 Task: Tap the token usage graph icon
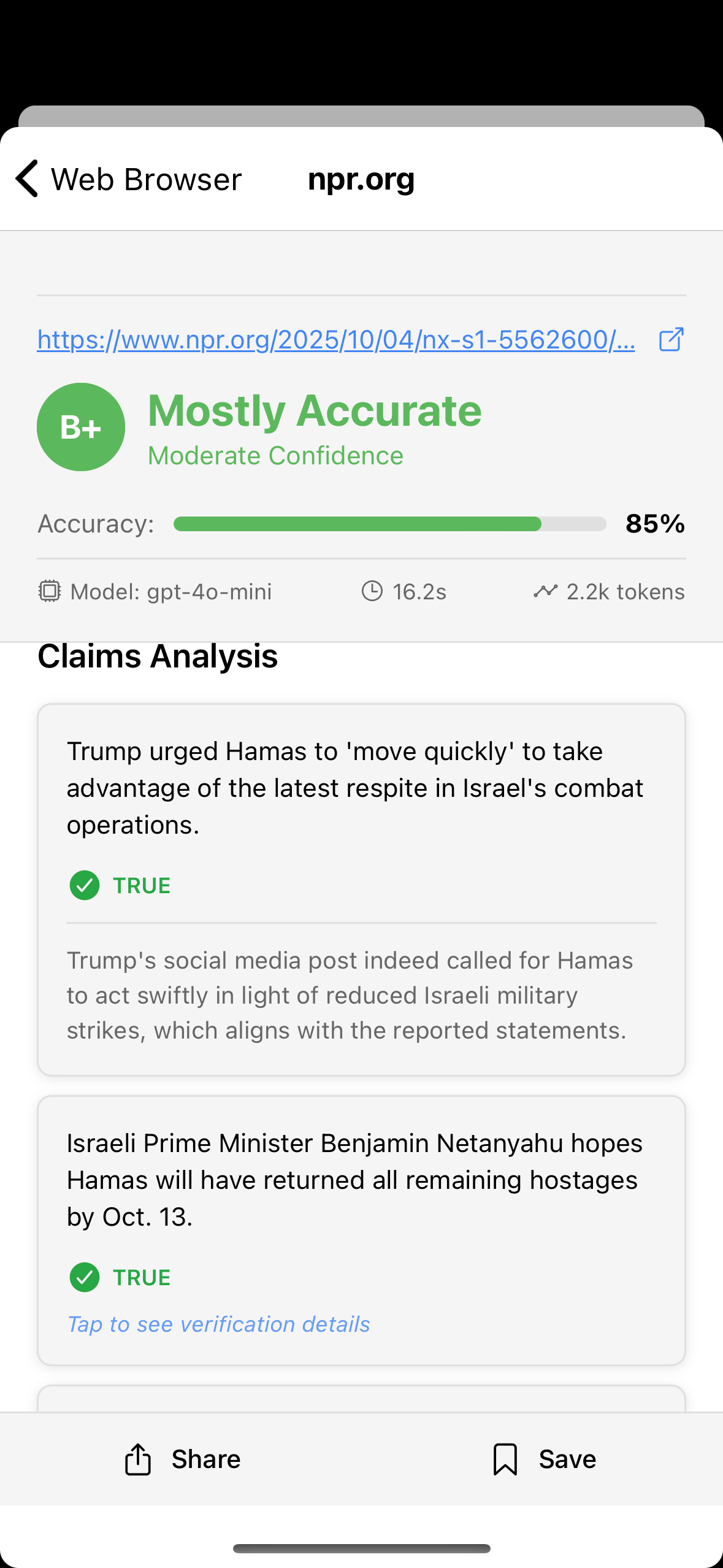[545, 591]
